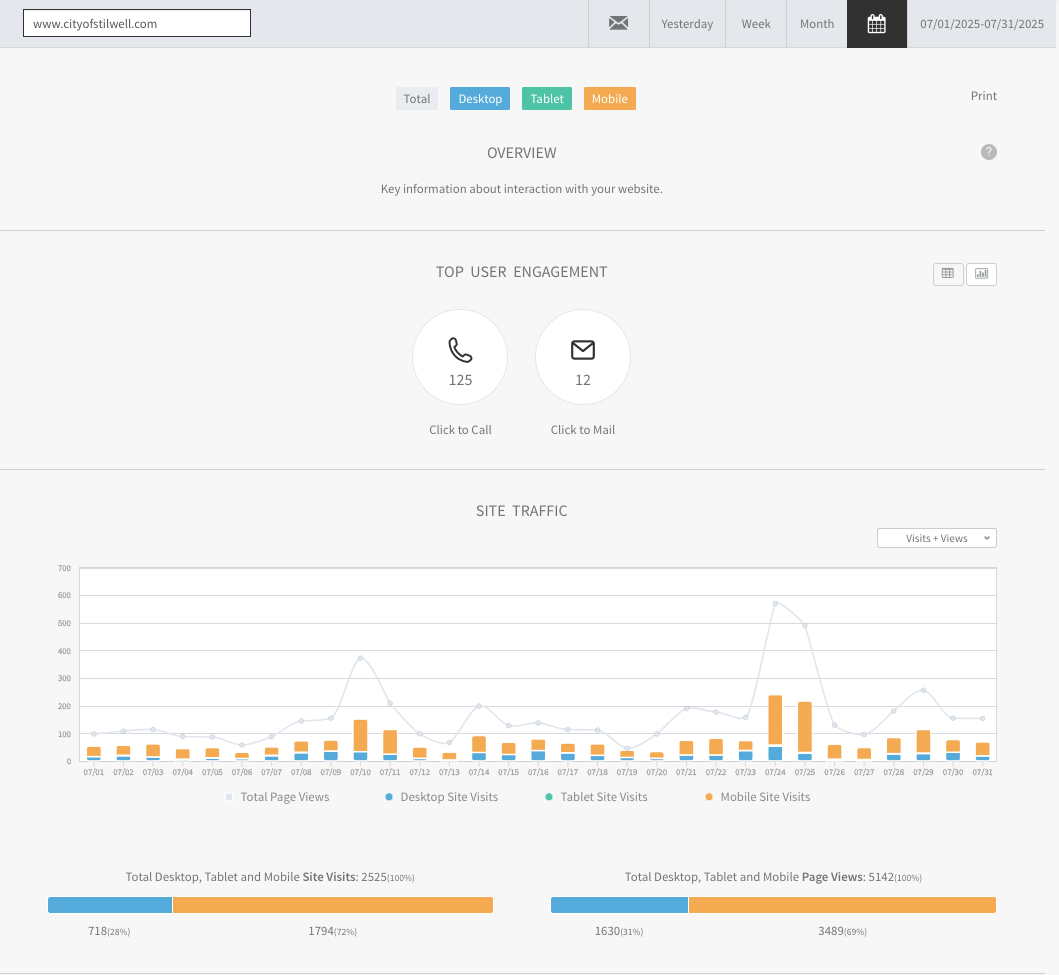Click the 07/01/2025-07/31/2025 date range
The height and width of the screenshot is (975, 1059).
pyautogui.click(x=981, y=24)
